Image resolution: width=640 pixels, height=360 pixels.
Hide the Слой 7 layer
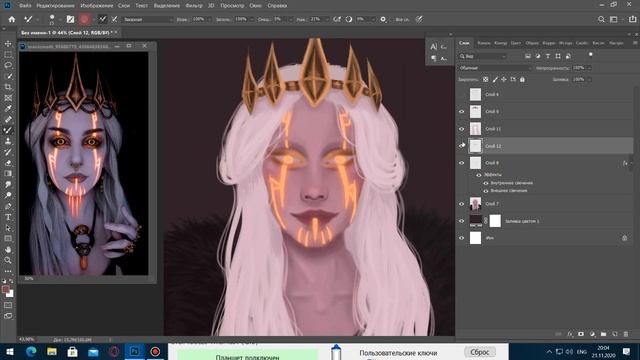pyautogui.click(x=462, y=204)
